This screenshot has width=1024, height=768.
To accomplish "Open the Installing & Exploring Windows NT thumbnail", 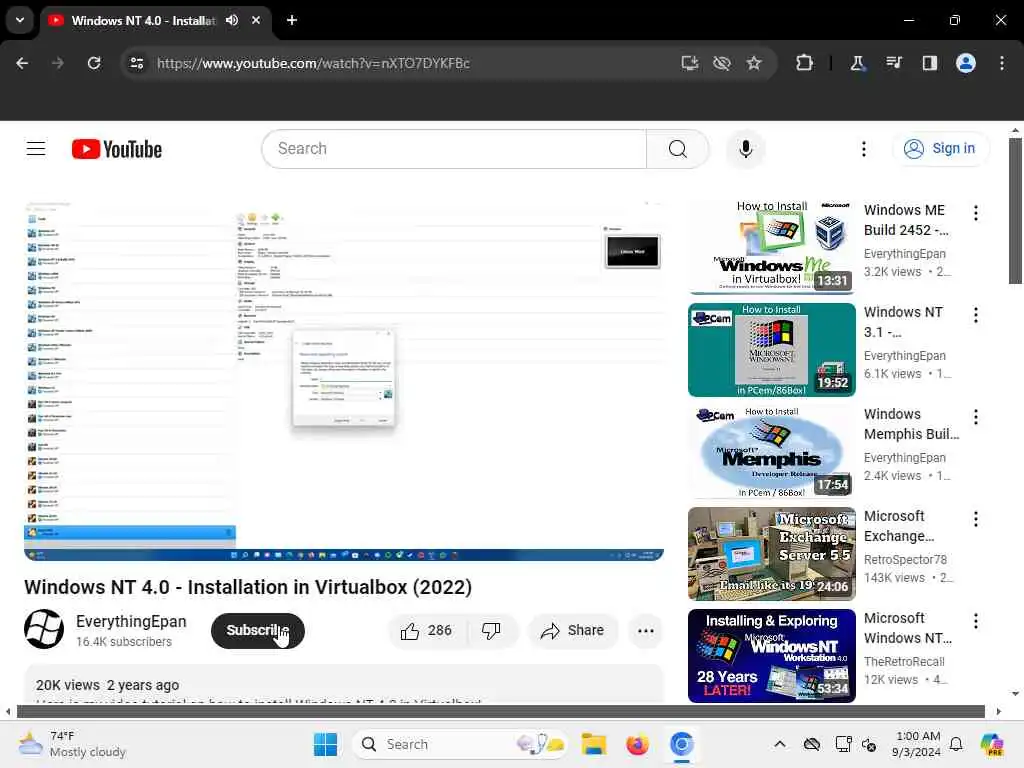I will coord(772,656).
